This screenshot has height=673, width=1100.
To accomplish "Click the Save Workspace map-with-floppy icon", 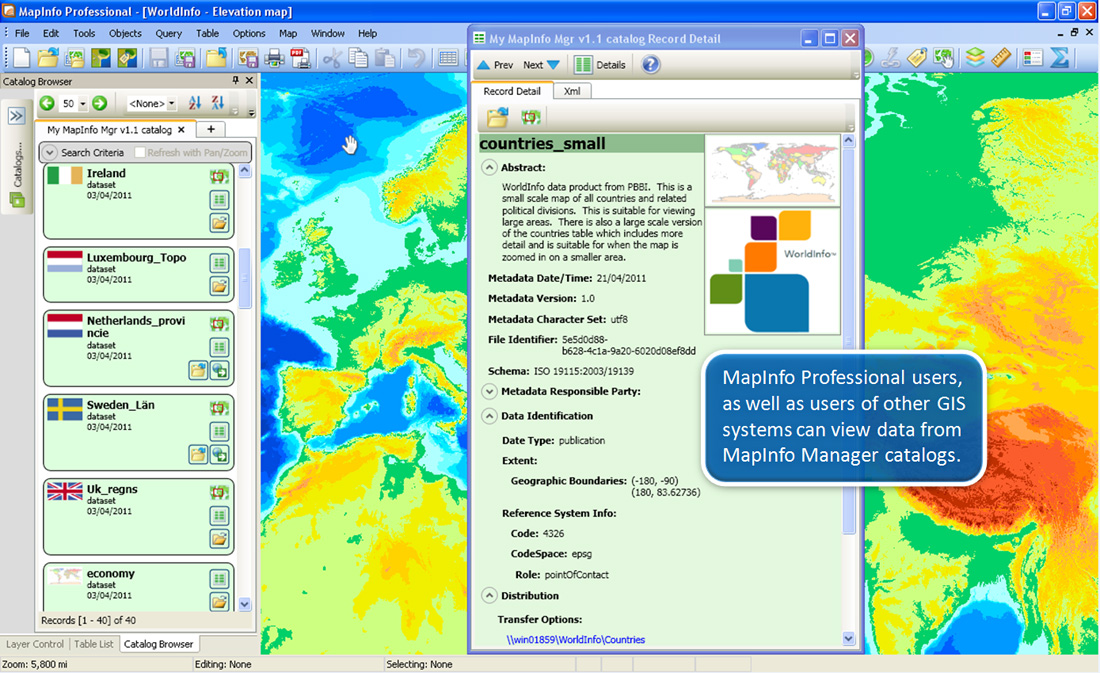I will click(185, 58).
